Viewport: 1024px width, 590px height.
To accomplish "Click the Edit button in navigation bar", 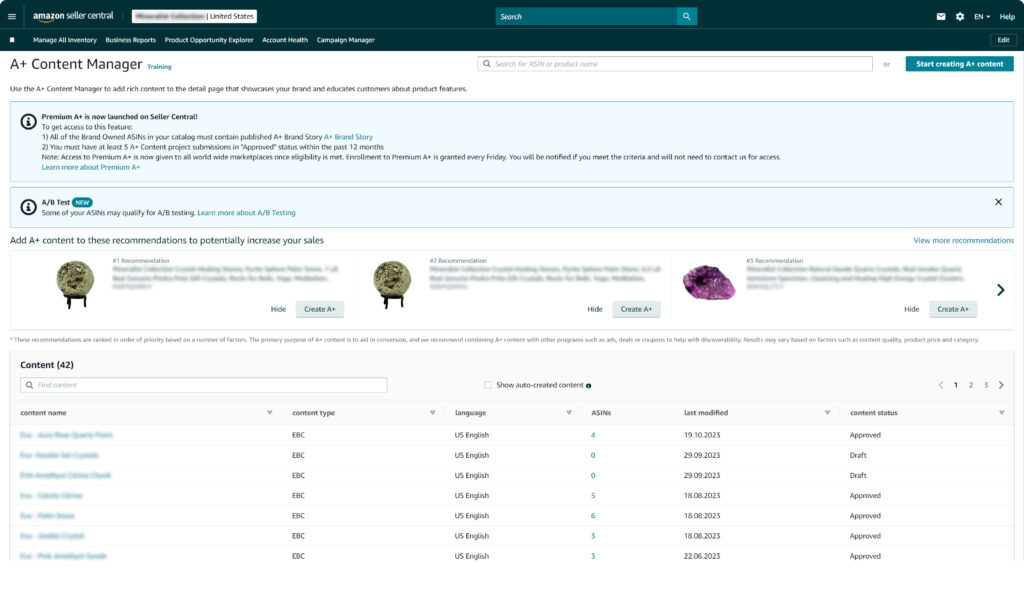I will point(1003,40).
